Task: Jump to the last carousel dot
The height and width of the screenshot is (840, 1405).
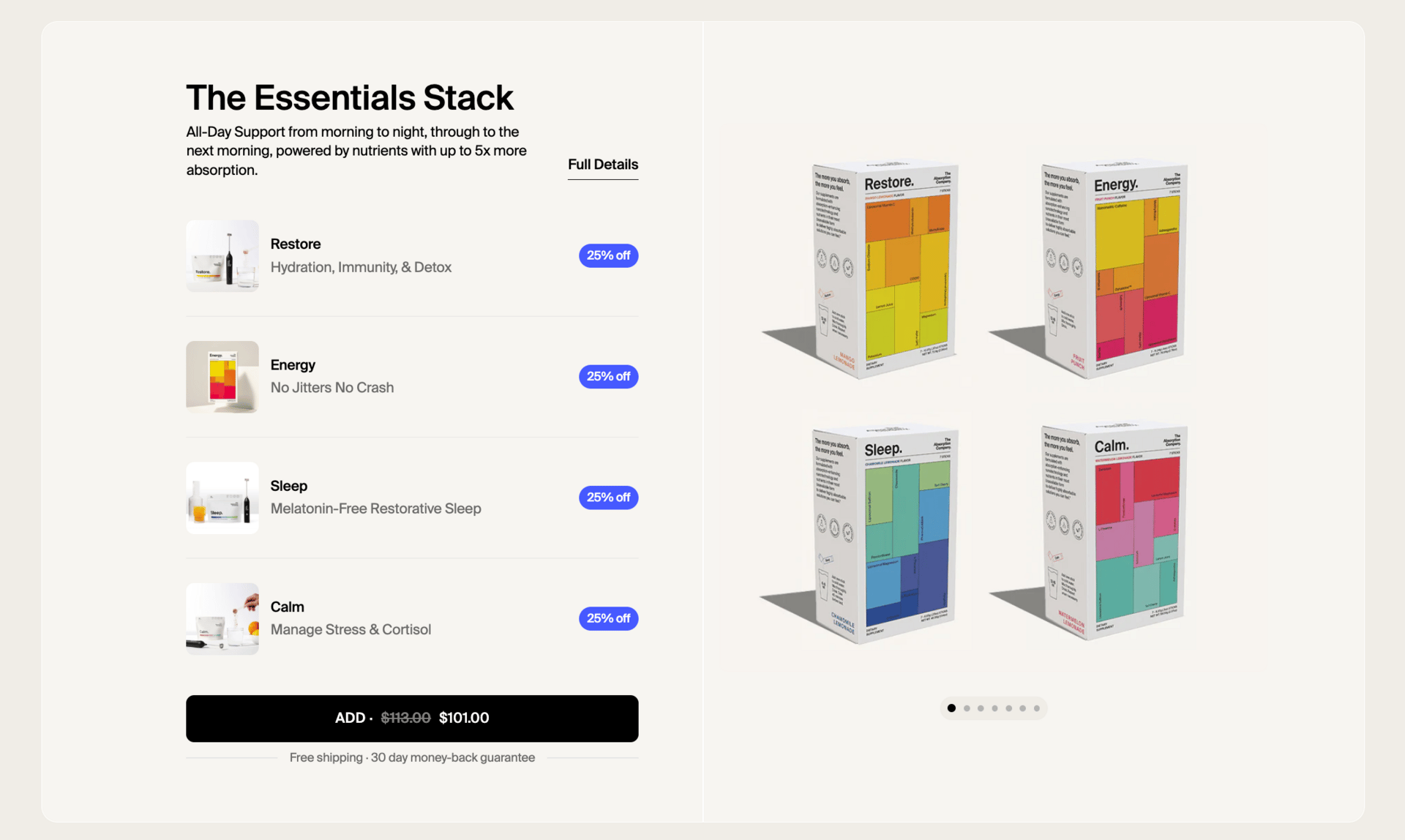Action: [x=1037, y=708]
